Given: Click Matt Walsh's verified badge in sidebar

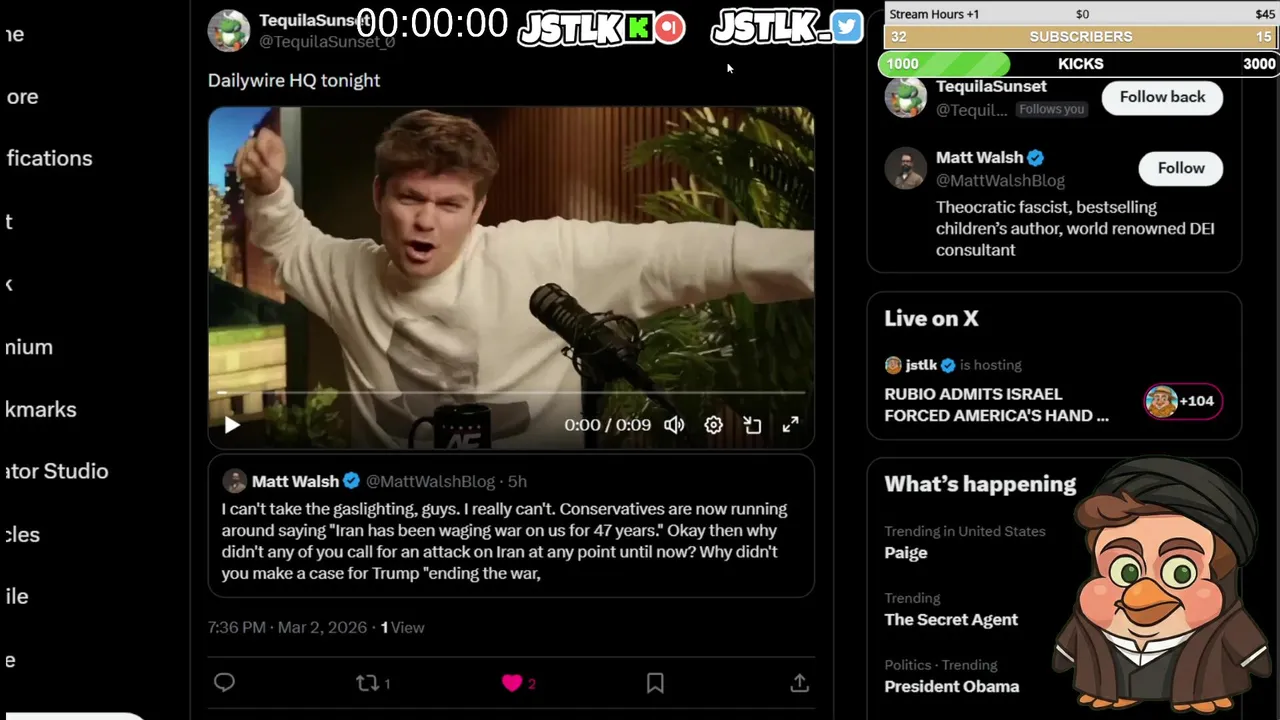Looking at the screenshot, I should pyautogui.click(x=1035, y=157).
